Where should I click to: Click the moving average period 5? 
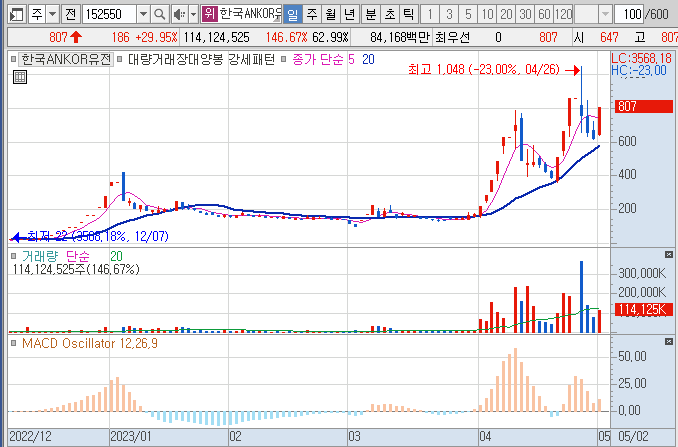[x=351, y=59]
